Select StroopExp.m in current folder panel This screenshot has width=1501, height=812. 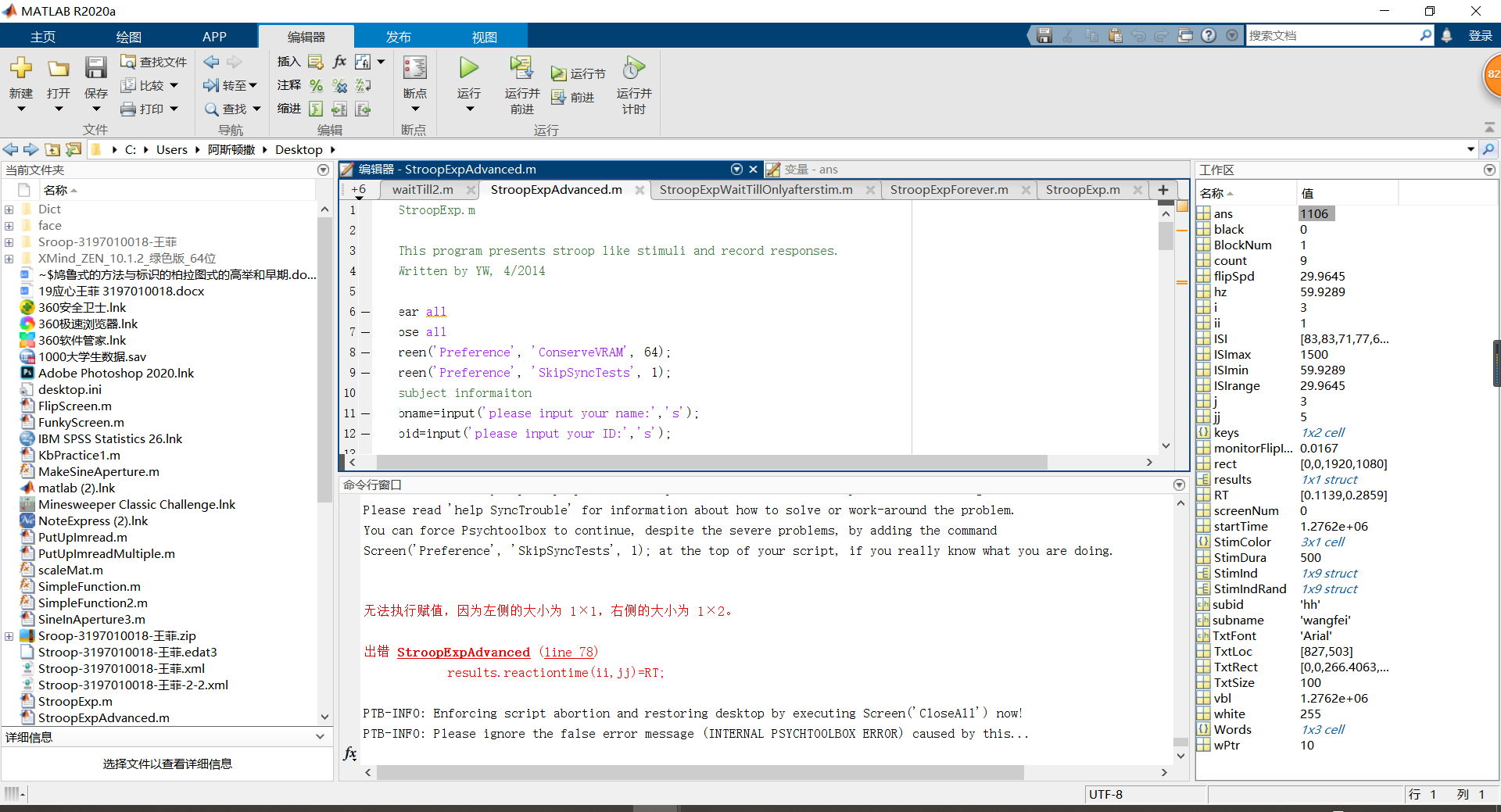[75, 701]
